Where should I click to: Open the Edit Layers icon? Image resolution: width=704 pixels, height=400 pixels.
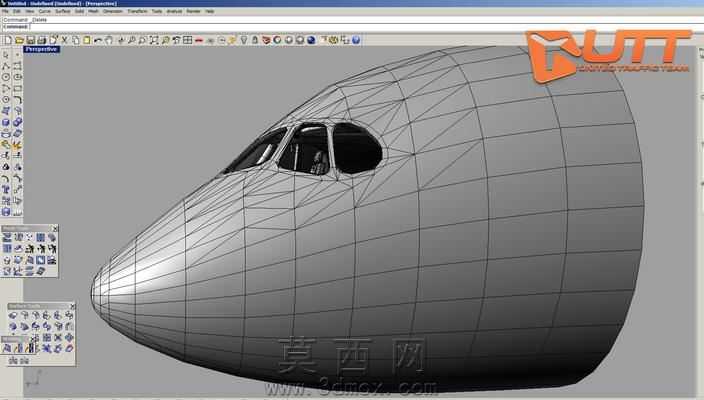pyautogui.click(x=266, y=40)
